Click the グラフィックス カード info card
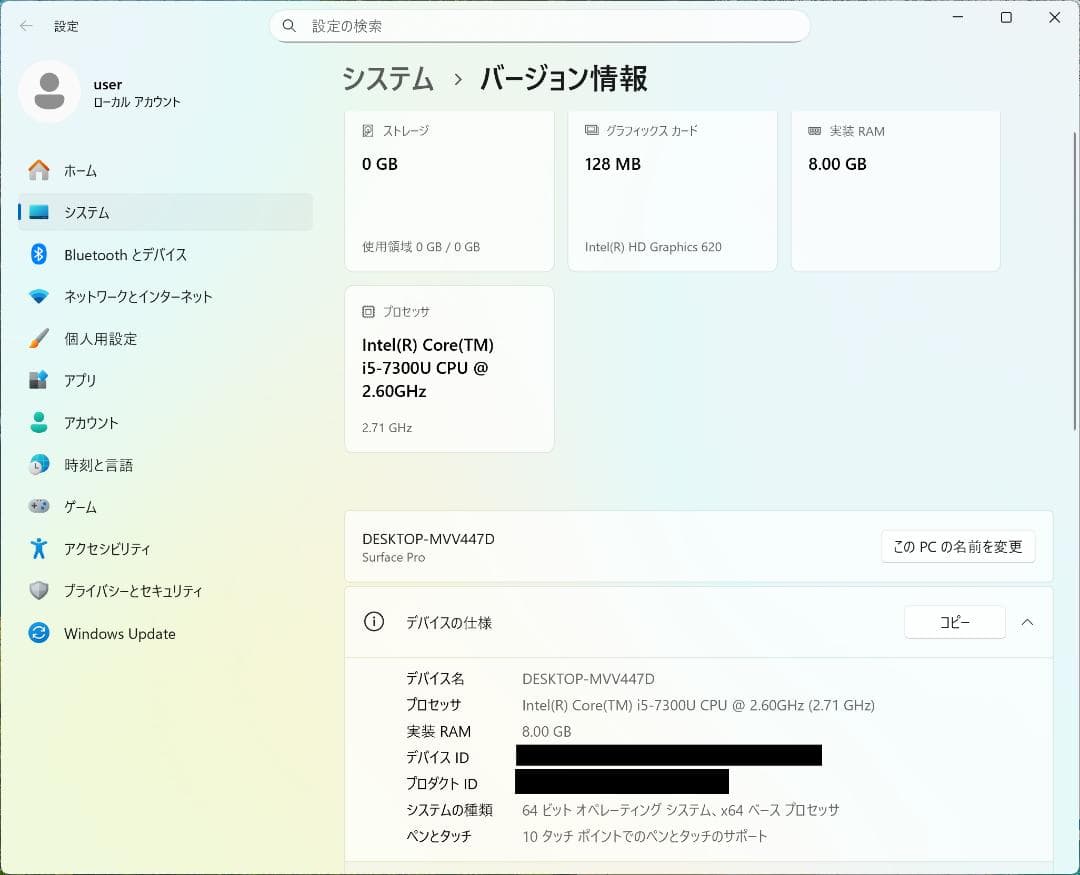Image resolution: width=1080 pixels, height=875 pixels. 672,190
